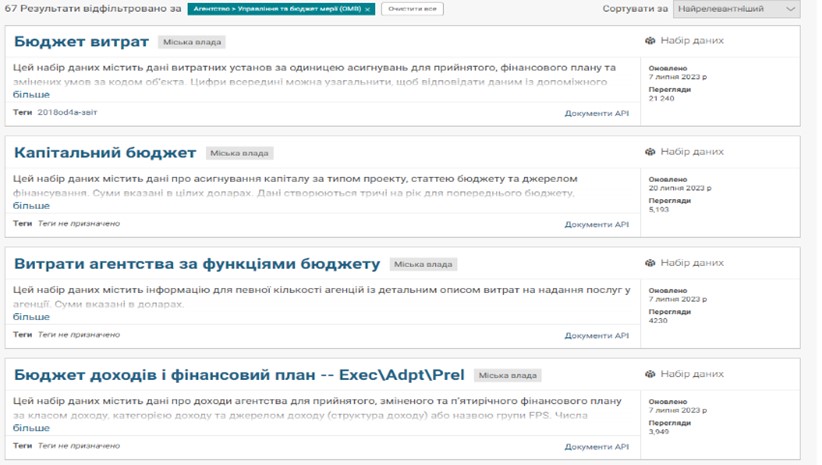Image resolution: width=822 pixels, height=465 pixels.
Task: Click the Агентство Управління та бюджет filter label
Action: tap(277, 9)
